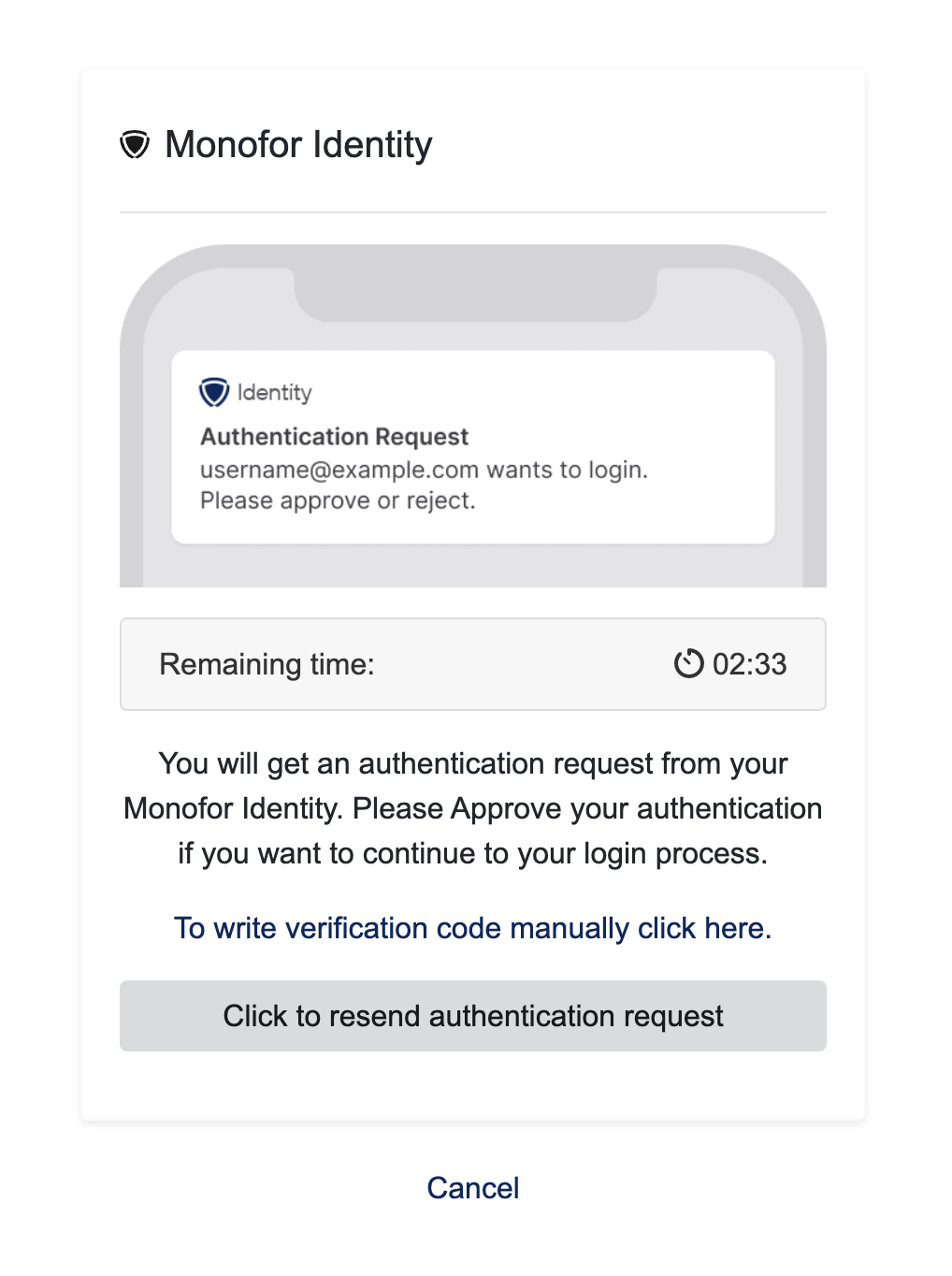Click the "Remaining time:" label

click(x=267, y=664)
